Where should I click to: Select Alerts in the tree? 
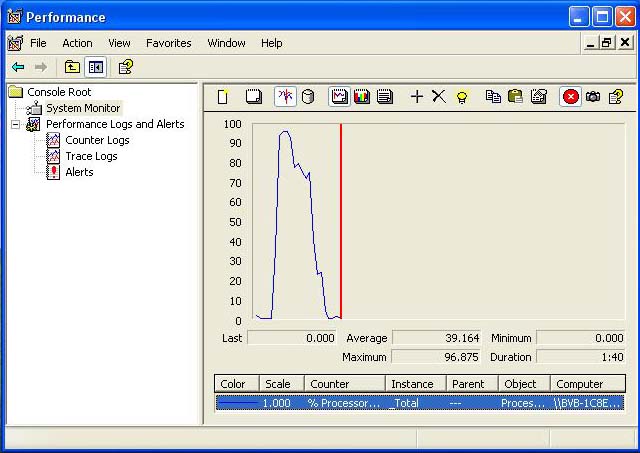coord(79,172)
